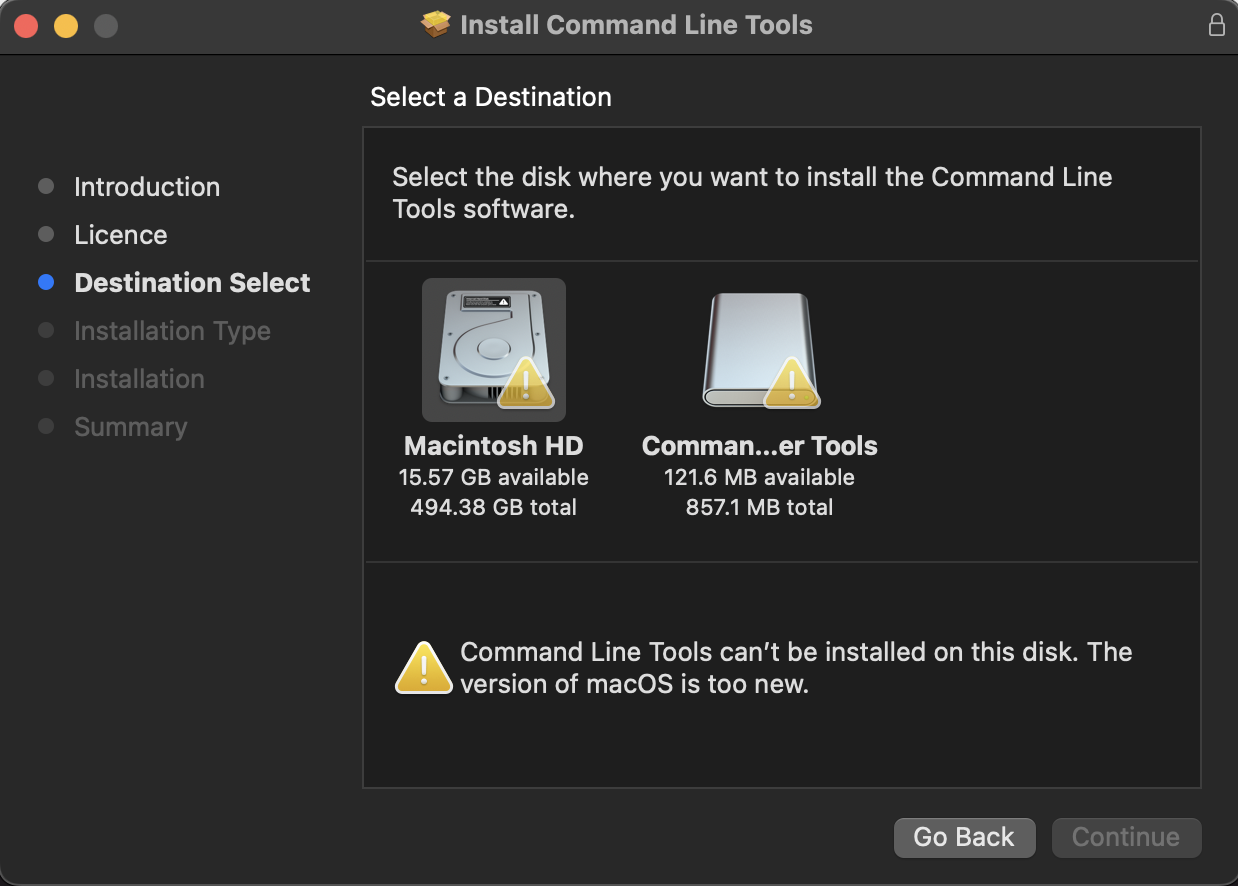Go Back to the previous step
Screen dimensions: 1238x886
(964, 837)
